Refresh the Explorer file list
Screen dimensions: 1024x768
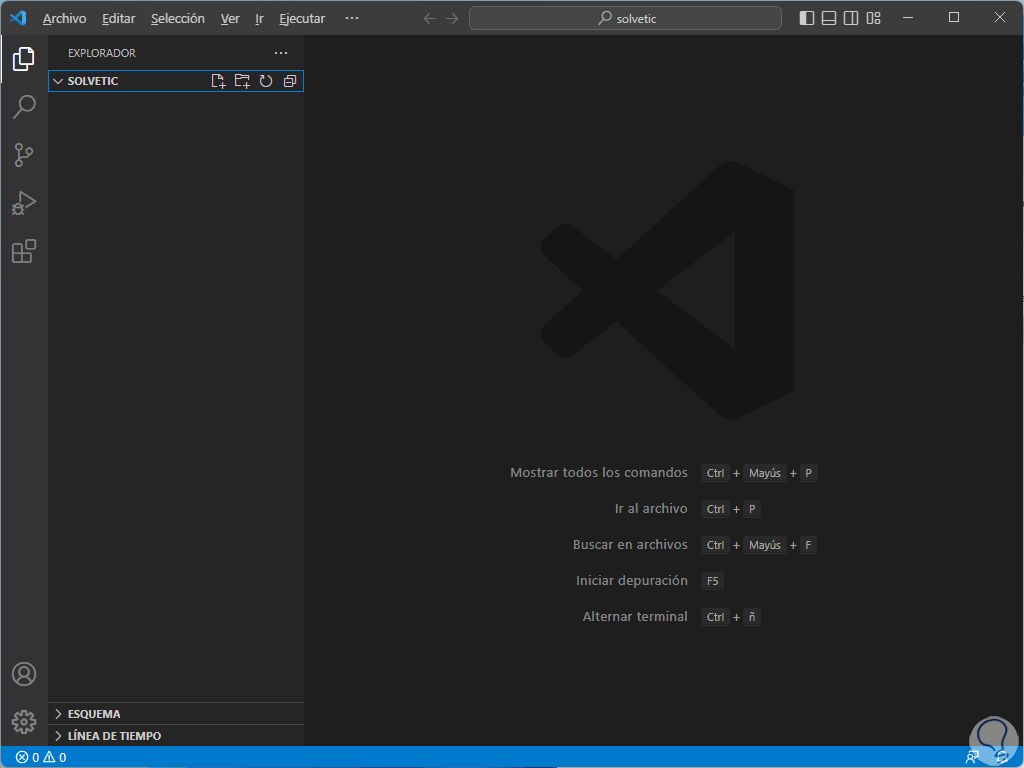tap(266, 81)
